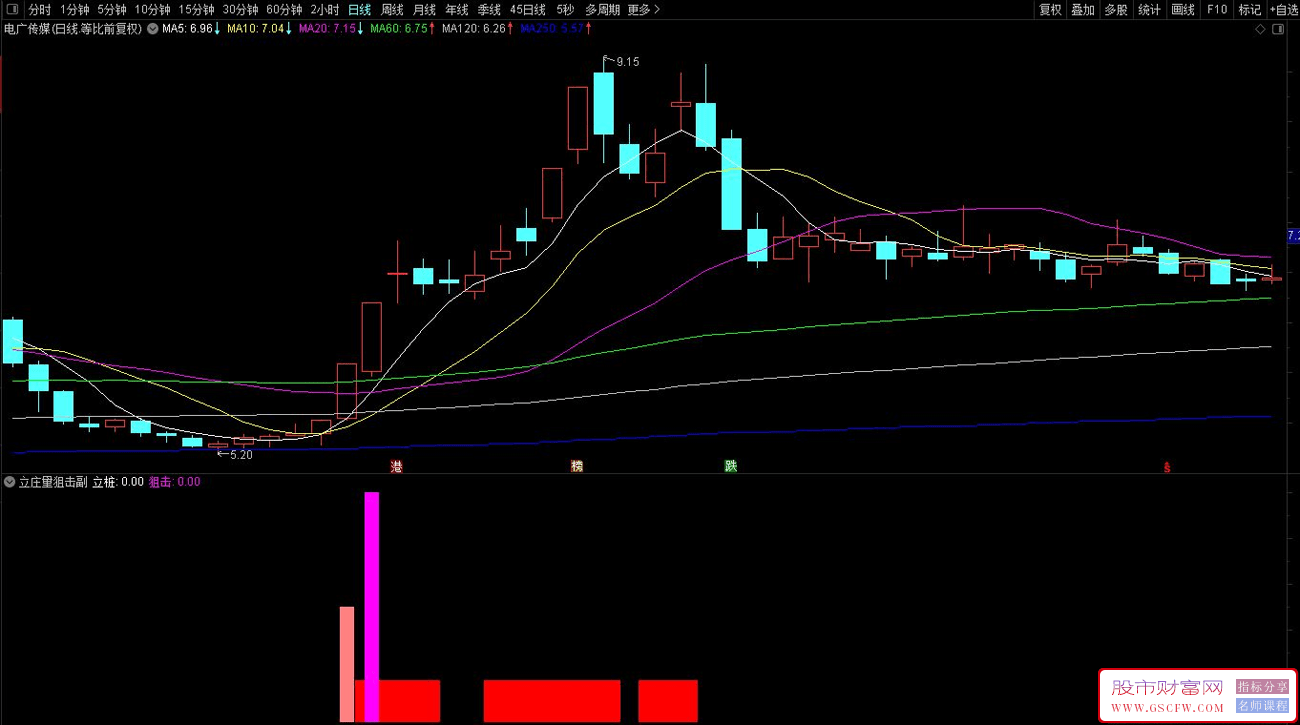Toggle the left sidebar panel icon

pos(12,10)
